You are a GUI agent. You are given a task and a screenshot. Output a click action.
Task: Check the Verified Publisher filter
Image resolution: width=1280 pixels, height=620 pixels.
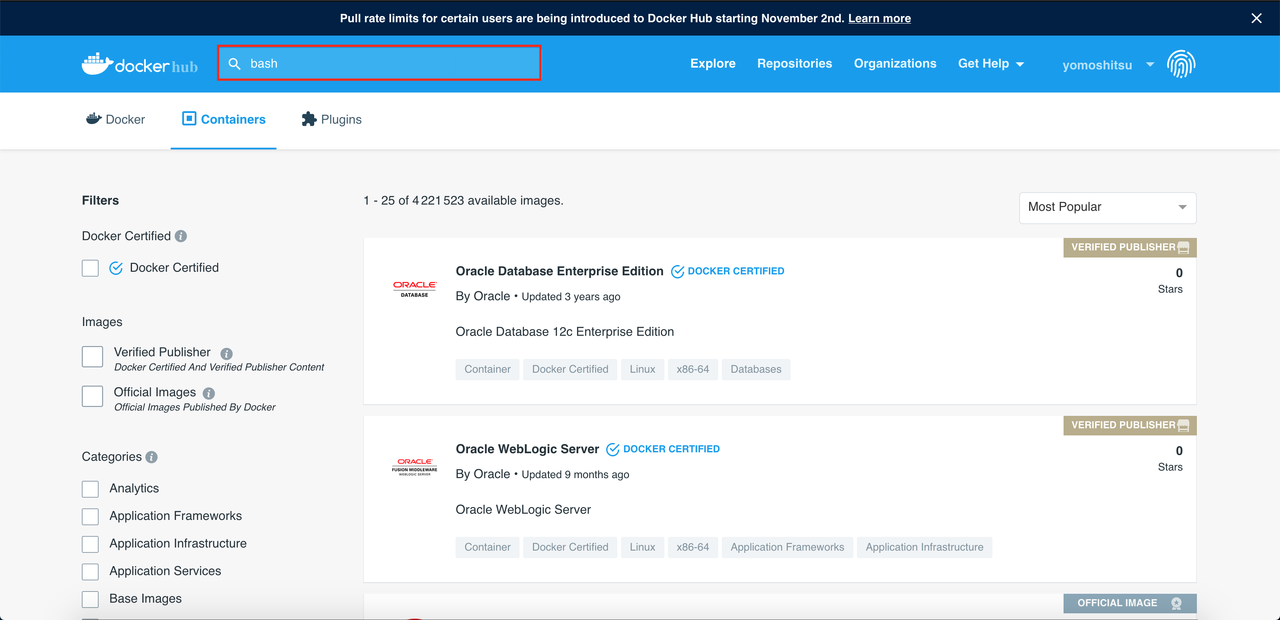pyautogui.click(x=92, y=356)
